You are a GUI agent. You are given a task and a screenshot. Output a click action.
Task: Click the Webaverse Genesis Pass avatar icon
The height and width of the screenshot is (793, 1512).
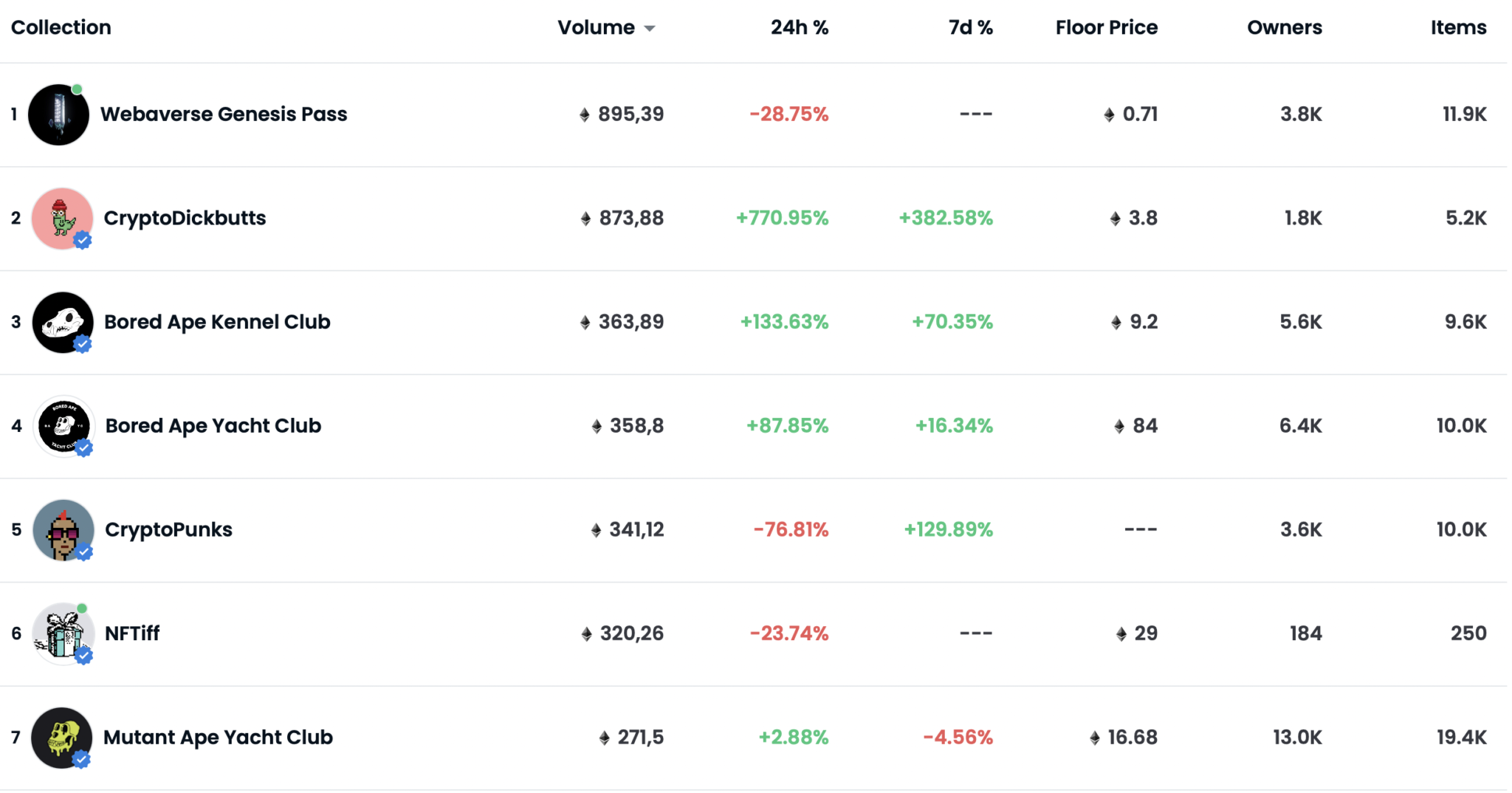tap(58, 115)
